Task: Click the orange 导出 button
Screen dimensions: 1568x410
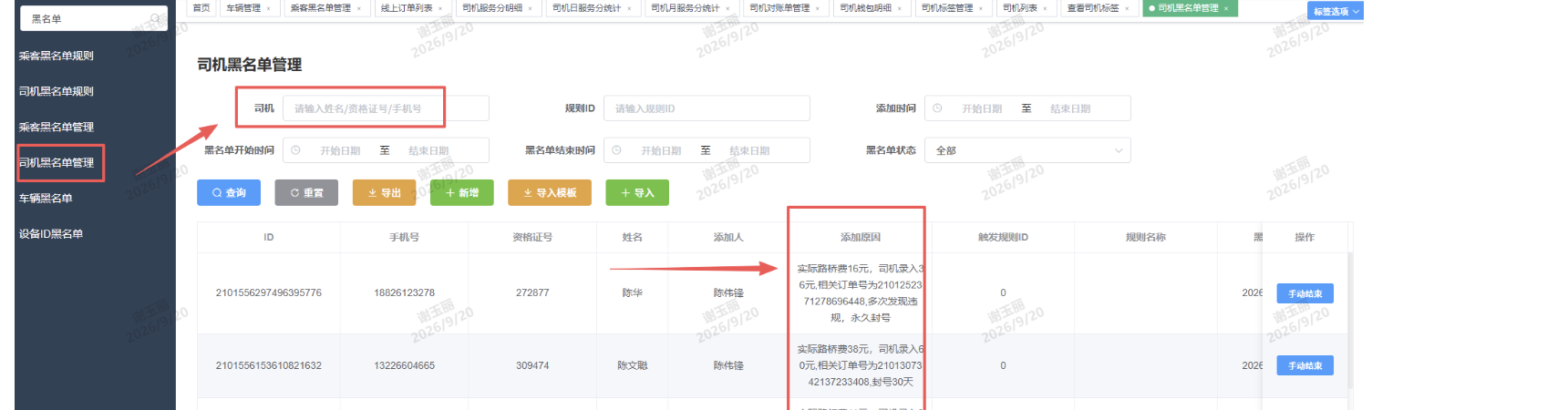Action: tap(384, 192)
